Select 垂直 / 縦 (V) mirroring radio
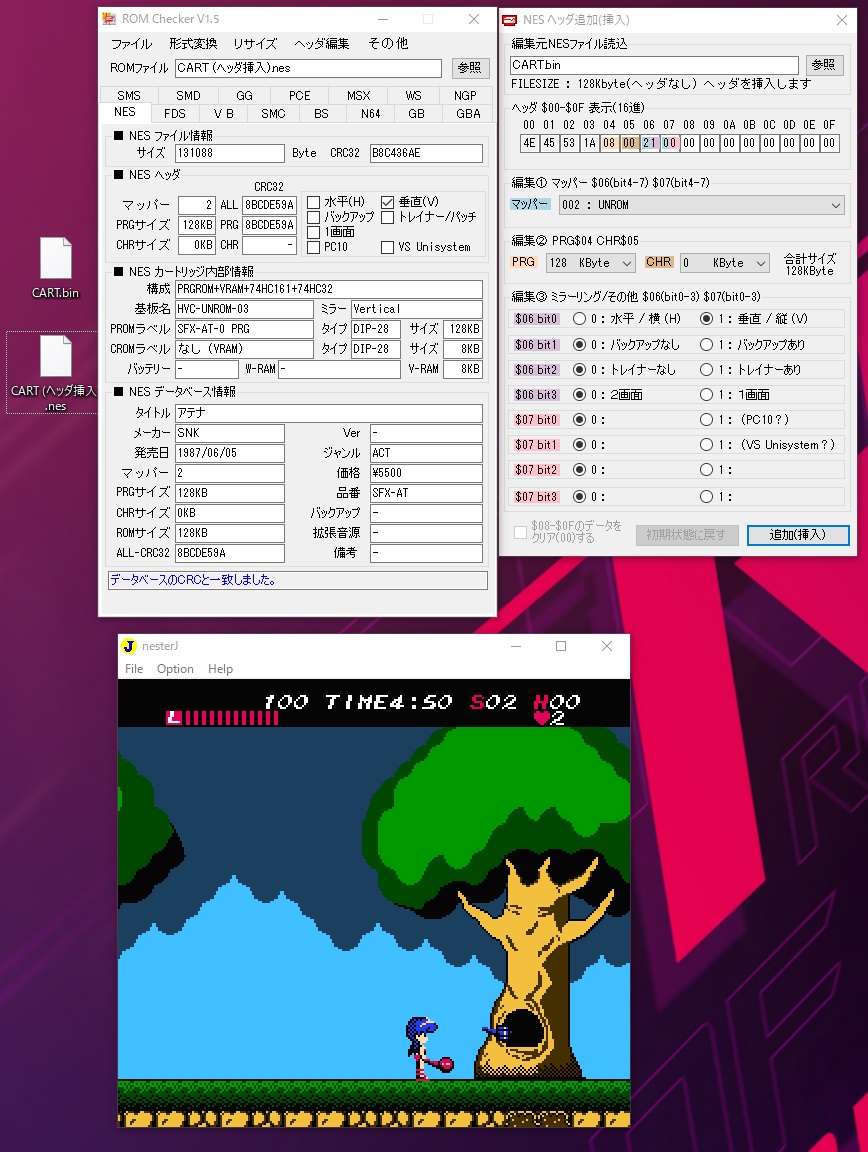Viewport: 868px width, 1152px height. coord(706,319)
